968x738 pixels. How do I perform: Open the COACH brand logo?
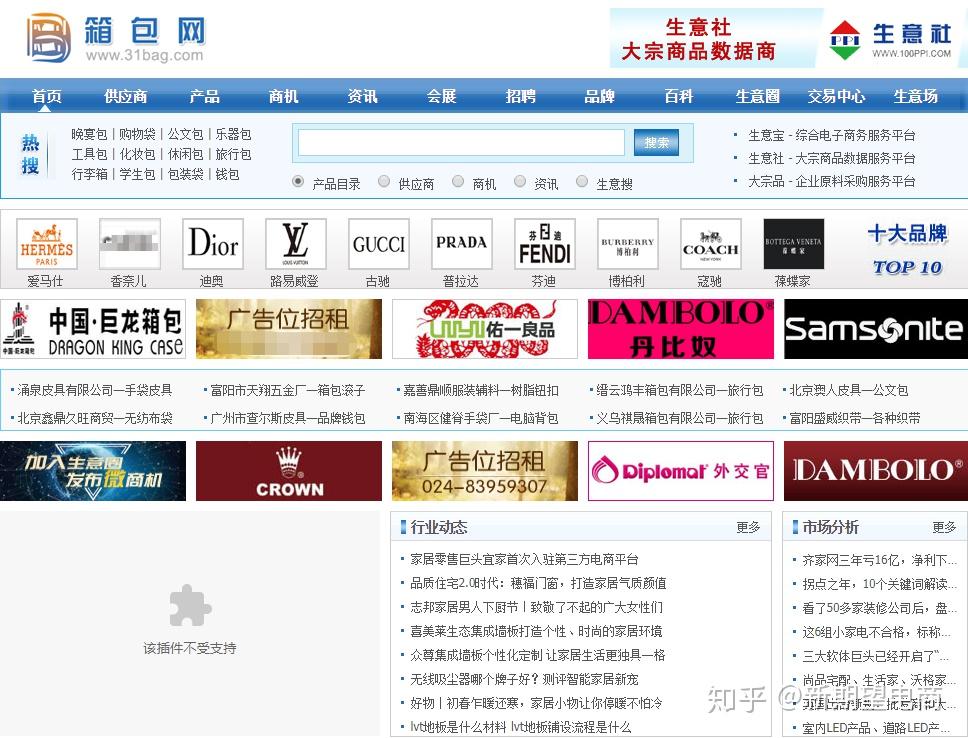pos(711,244)
